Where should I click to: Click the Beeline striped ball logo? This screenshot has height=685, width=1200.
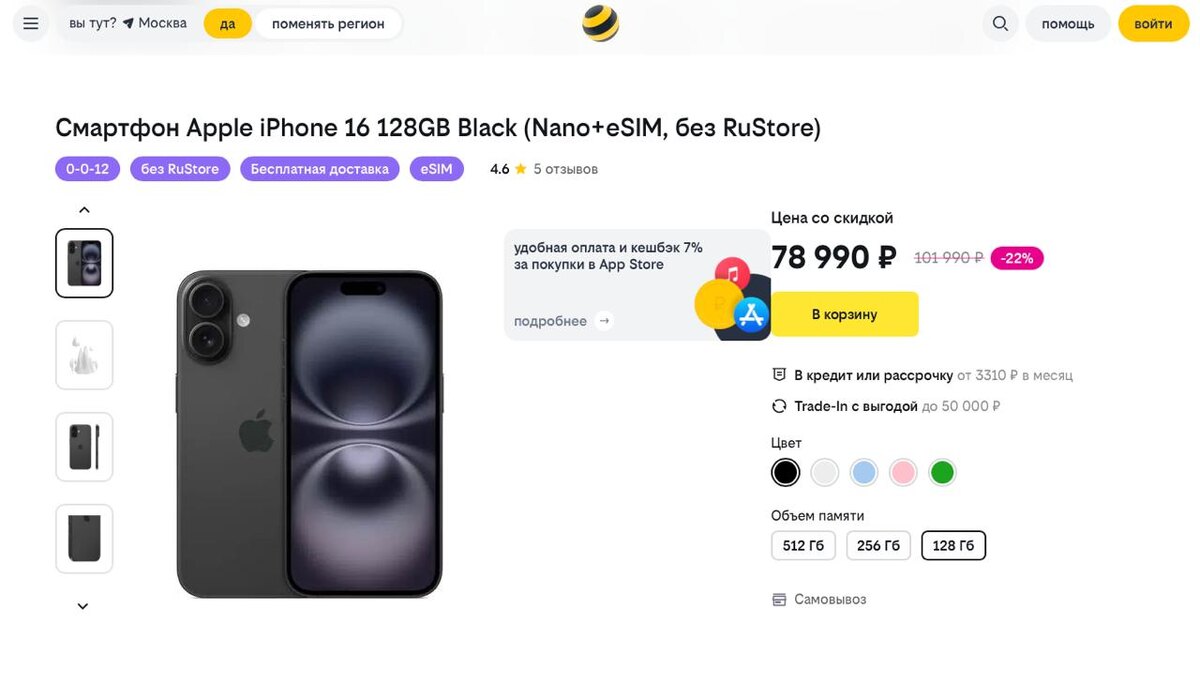click(600, 23)
